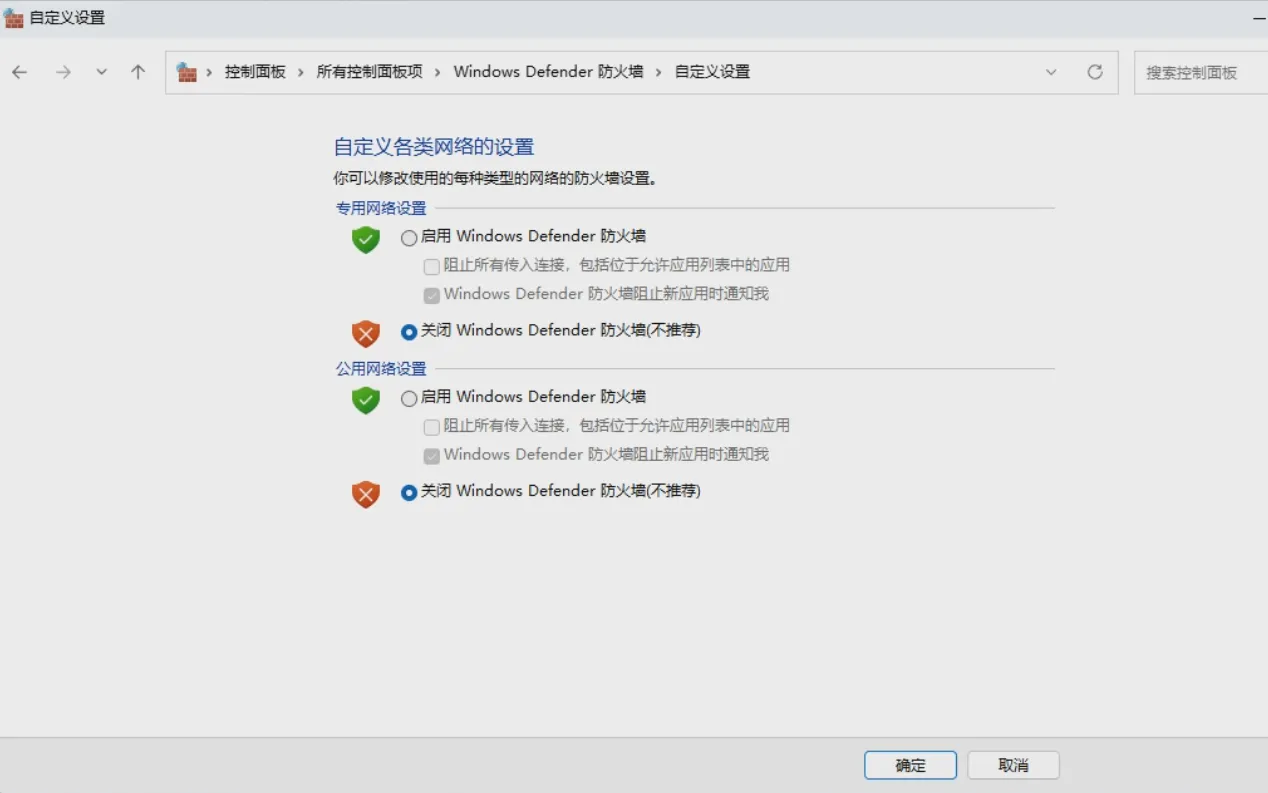Viewport: 1268px width, 793px height.
Task: Check block all incoming under 公用网络
Action: pos(431,427)
